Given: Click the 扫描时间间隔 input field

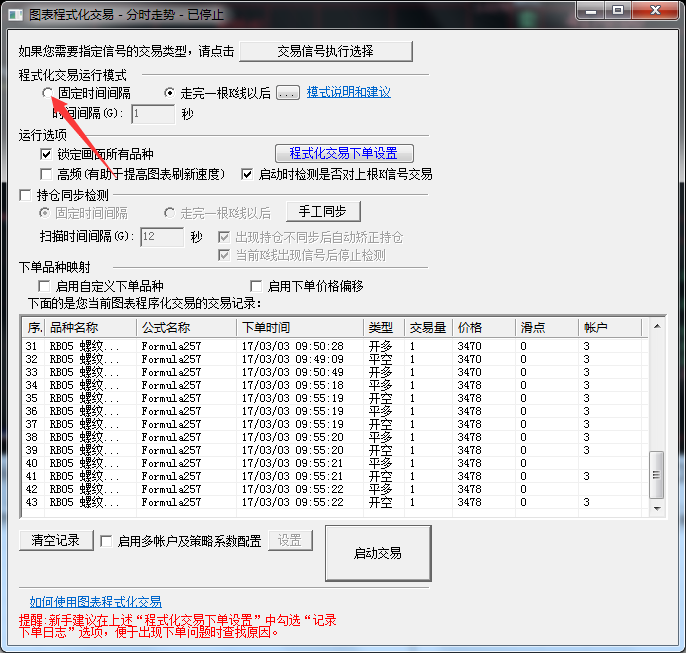Looking at the screenshot, I should pos(162,237).
